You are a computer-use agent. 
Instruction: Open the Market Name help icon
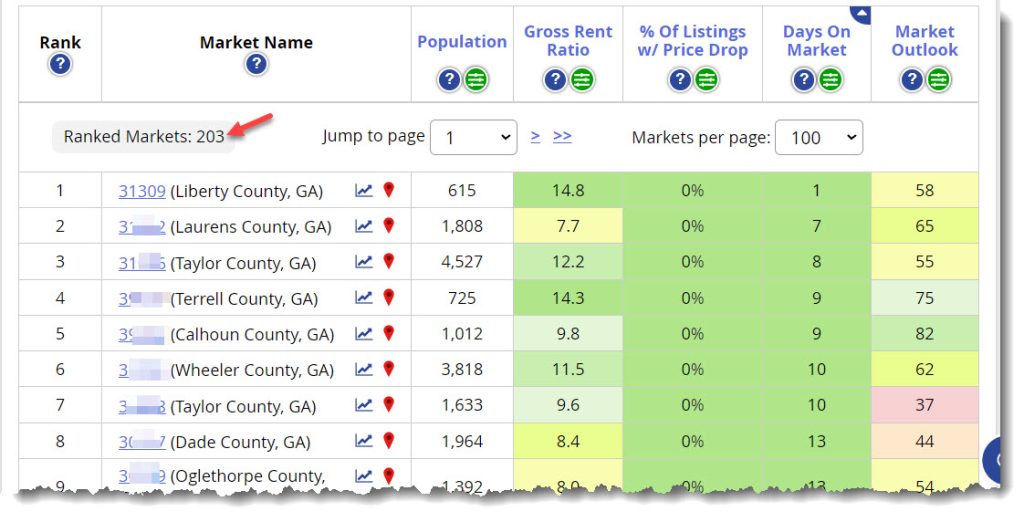(x=257, y=65)
